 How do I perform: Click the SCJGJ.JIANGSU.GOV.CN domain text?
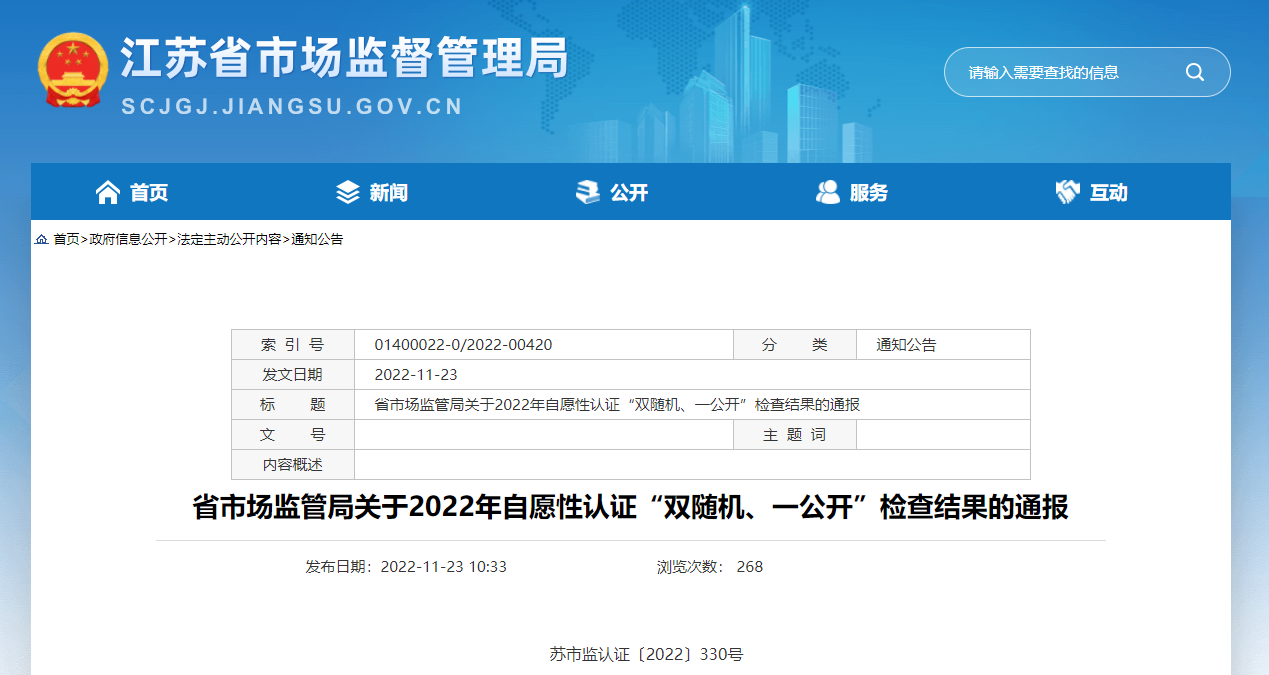click(292, 107)
